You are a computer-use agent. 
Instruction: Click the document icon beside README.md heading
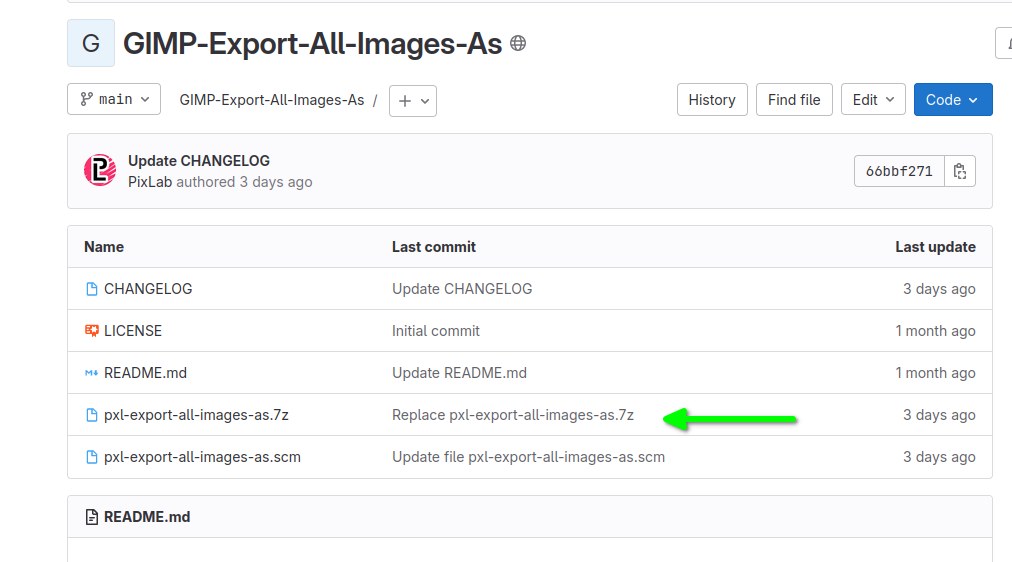(92, 517)
